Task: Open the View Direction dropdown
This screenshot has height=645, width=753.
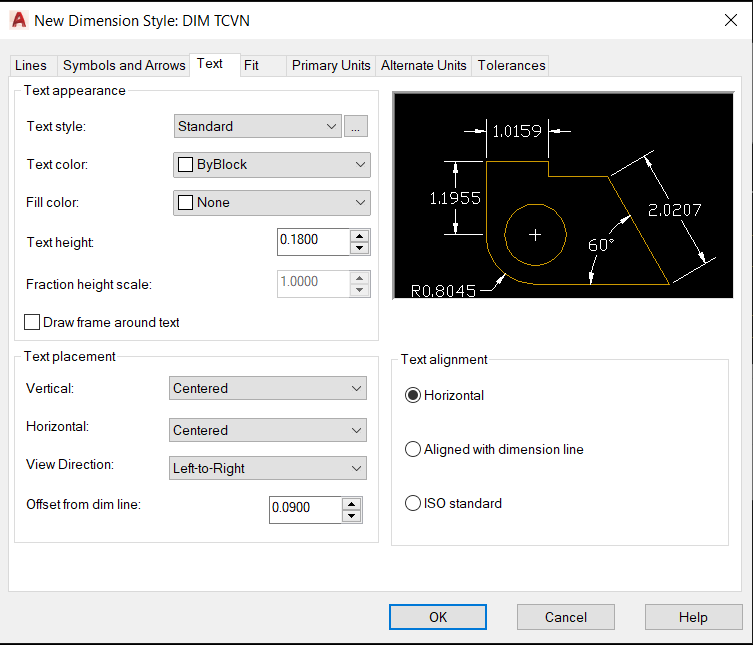Action: (x=268, y=468)
